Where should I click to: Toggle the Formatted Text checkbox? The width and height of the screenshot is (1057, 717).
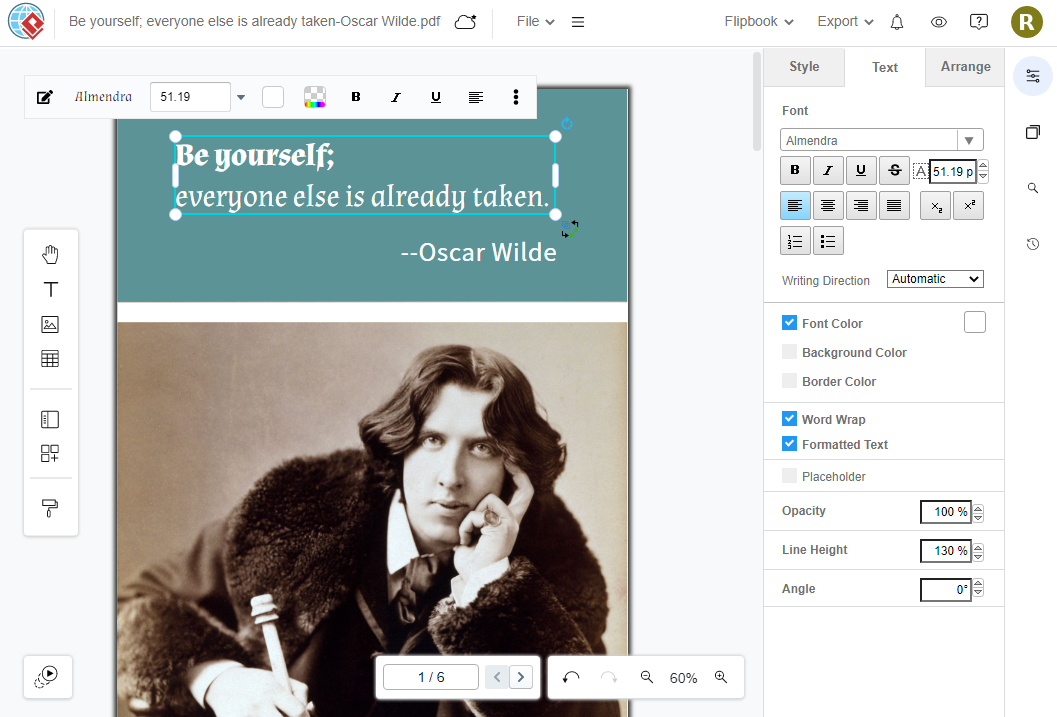coord(789,444)
